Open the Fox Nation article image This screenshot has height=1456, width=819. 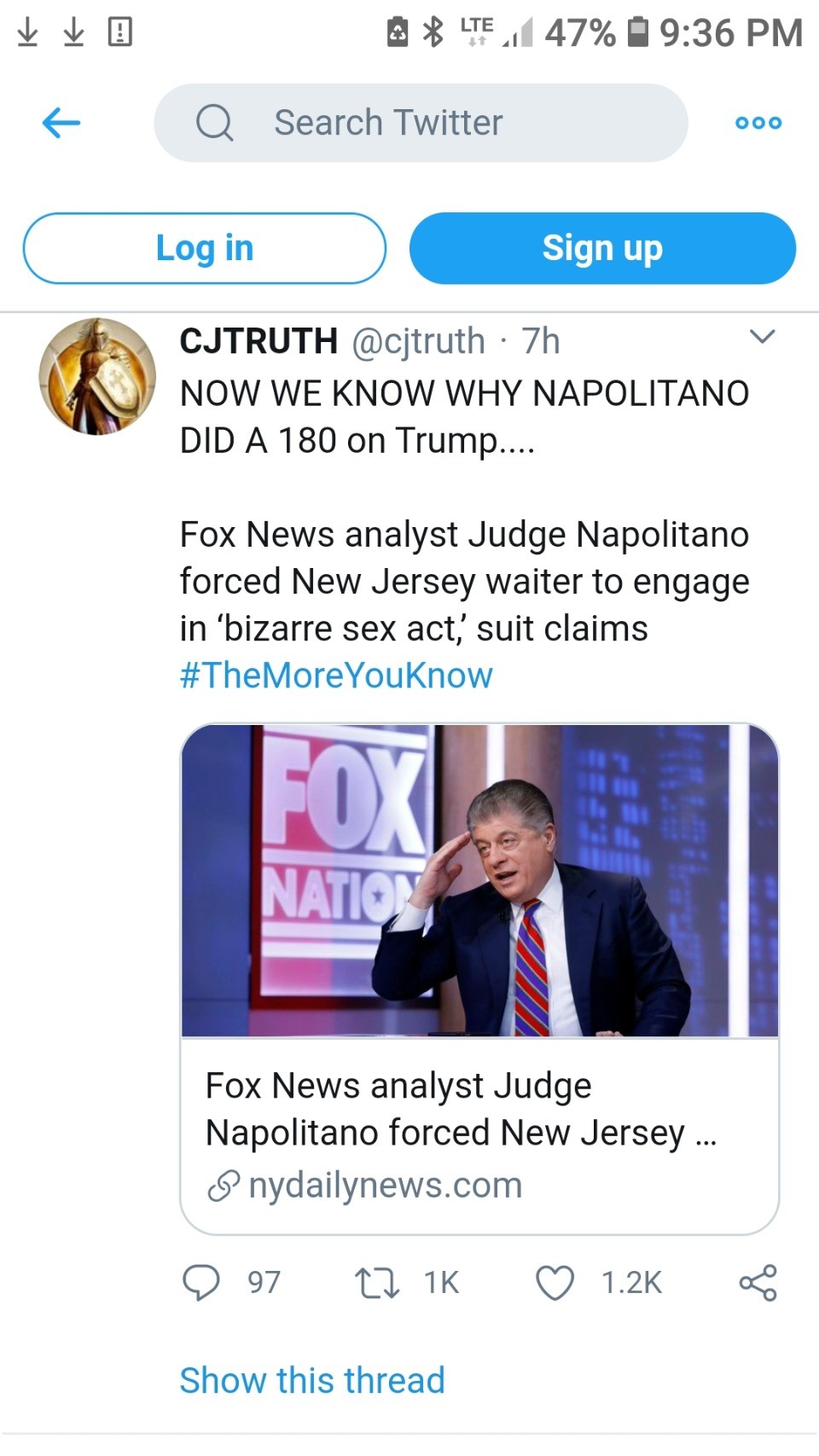pyautogui.click(x=479, y=880)
